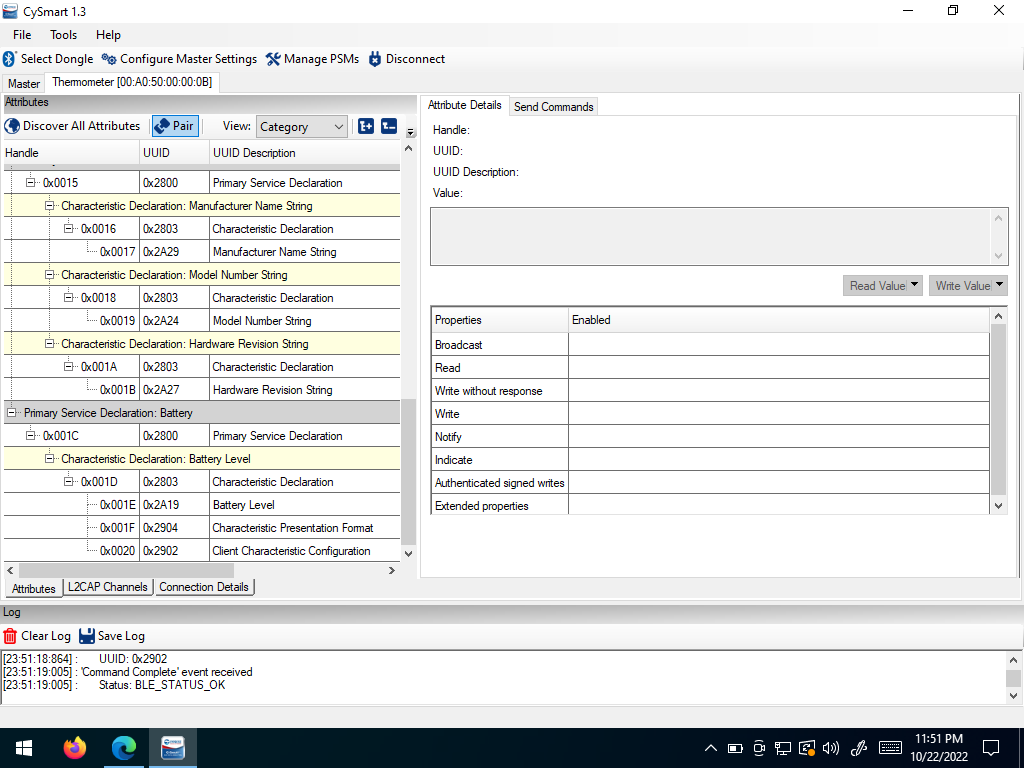Image resolution: width=1024 pixels, height=768 pixels.
Task: Select Manufacturer Name String row 0x0017
Action: (x=202, y=251)
